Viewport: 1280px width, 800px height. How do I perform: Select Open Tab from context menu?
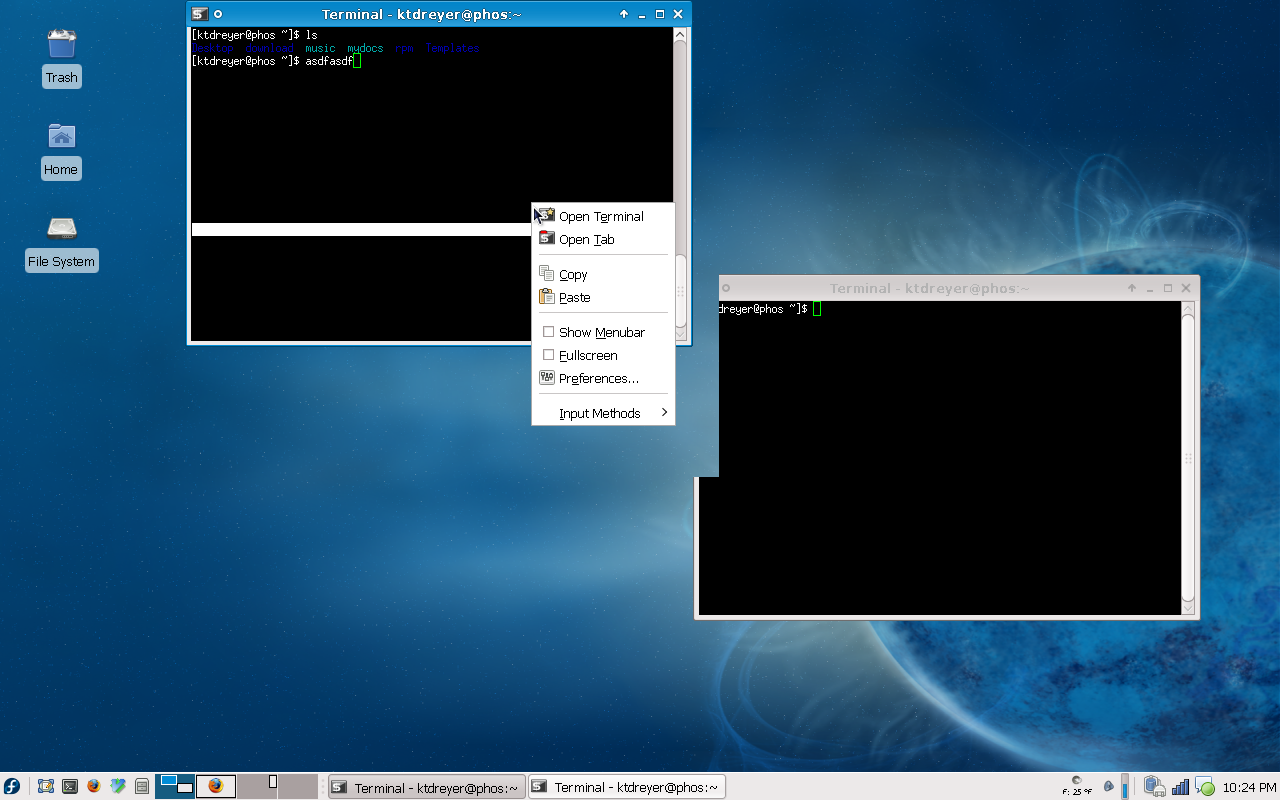(x=586, y=240)
